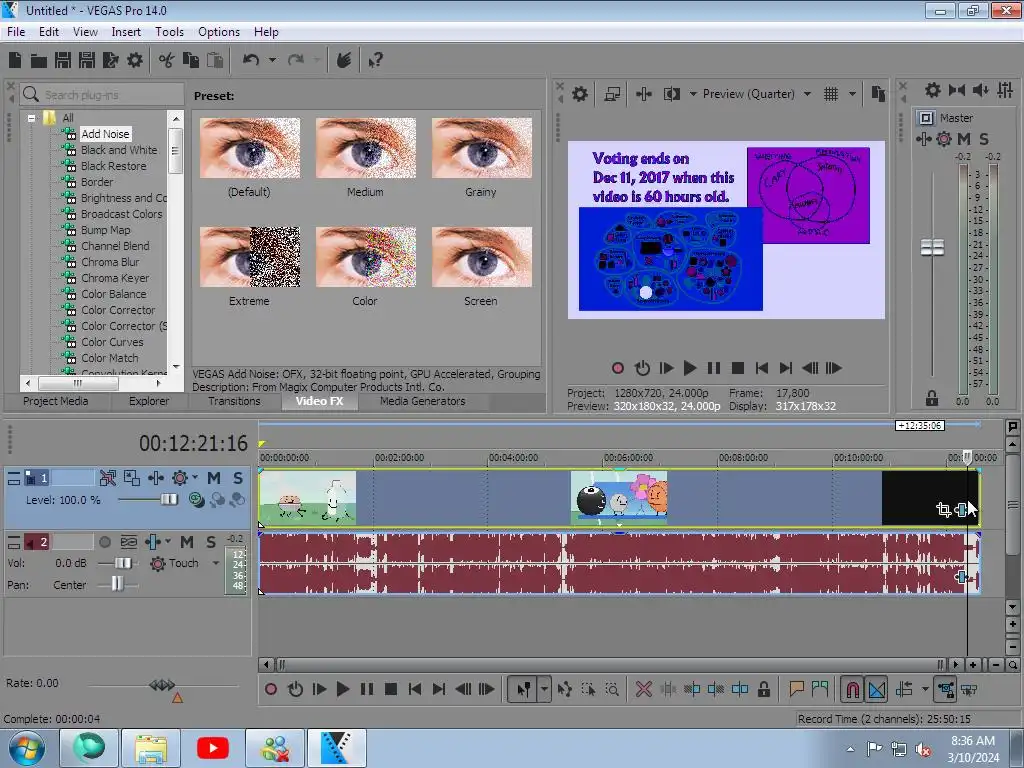Click Downmix Output icon on Master bus
The height and width of the screenshot is (768, 1024).
click(957, 90)
